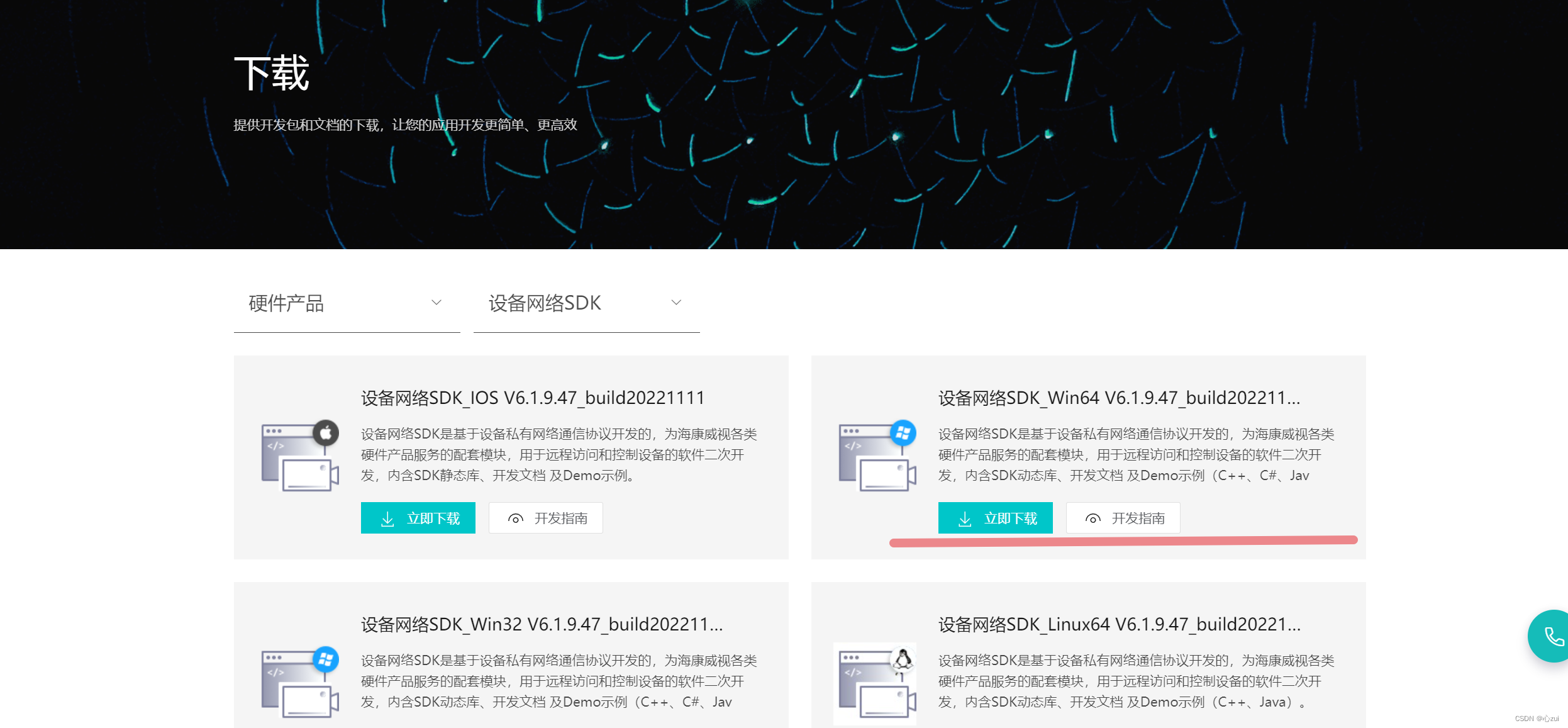Click the Linux penguin SDK thumbnail
Viewport: 1568px width, 728px height.
(x=876, y=683)
